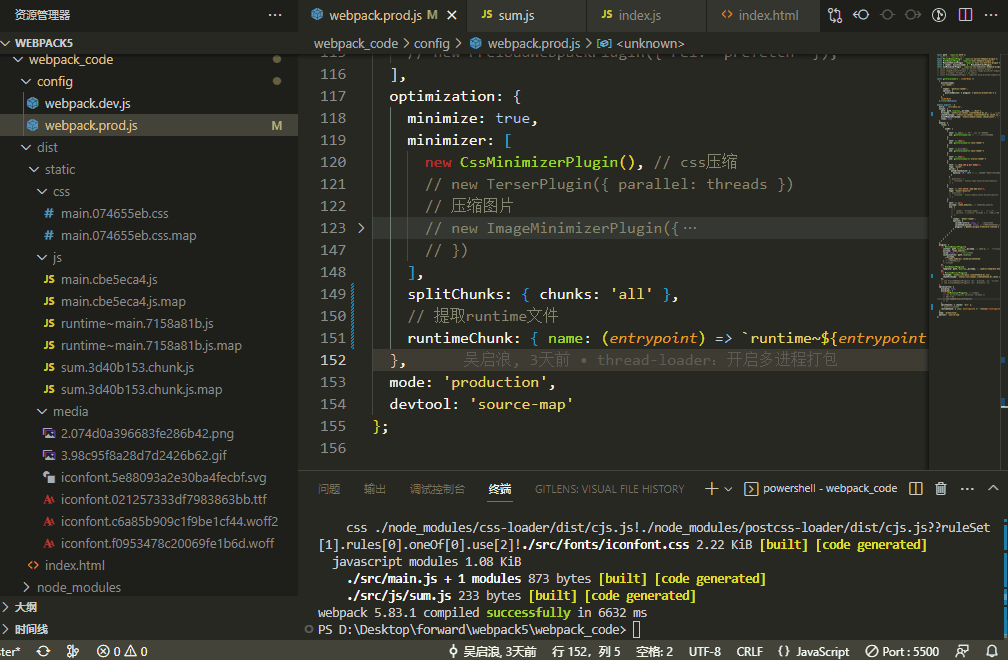The width and height of the screenshot is (1008, 660).
Task: Close the webpack.prod.js editor tab
Action: tap(453, 15)
